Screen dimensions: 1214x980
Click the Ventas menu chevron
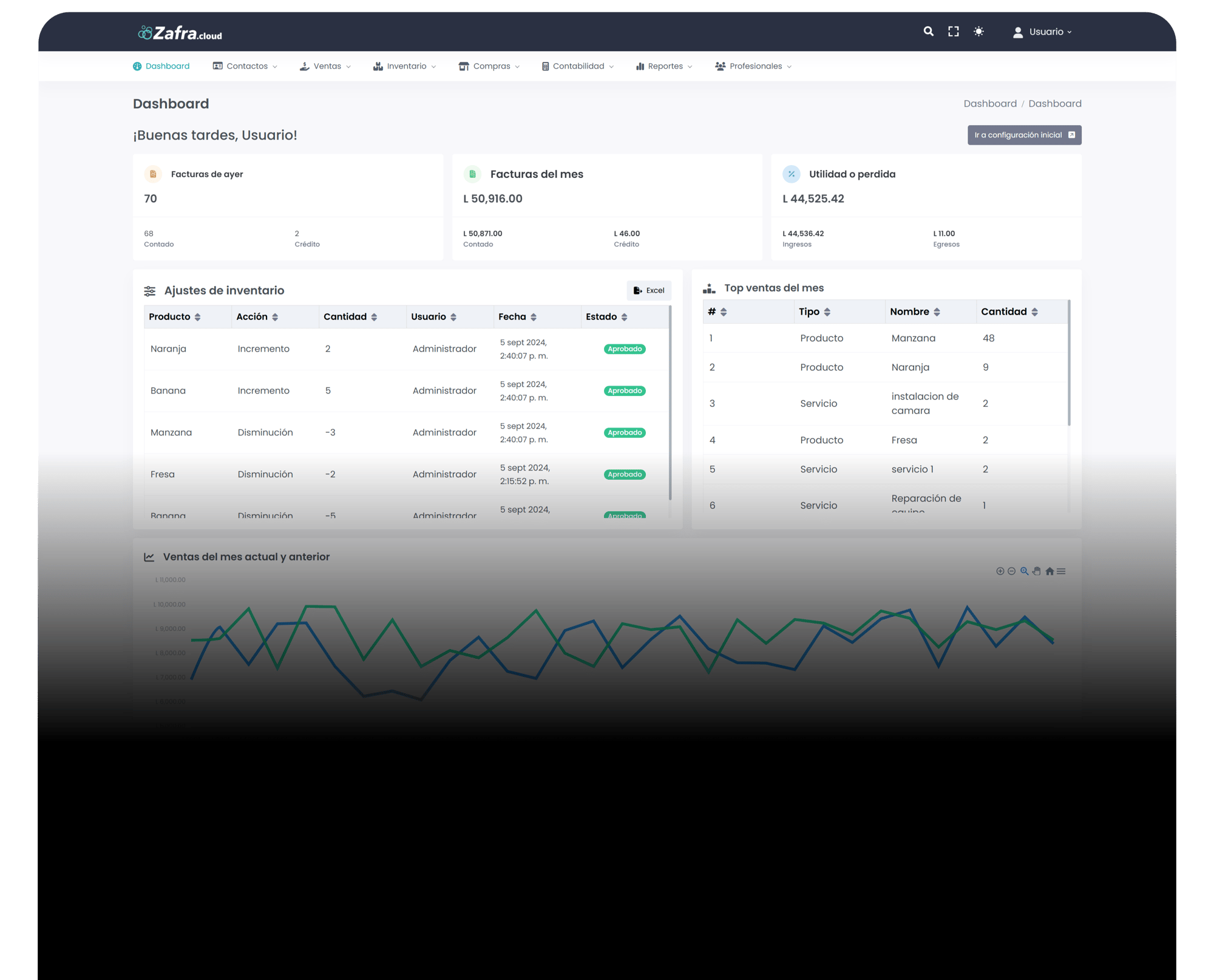click(348, 67)
